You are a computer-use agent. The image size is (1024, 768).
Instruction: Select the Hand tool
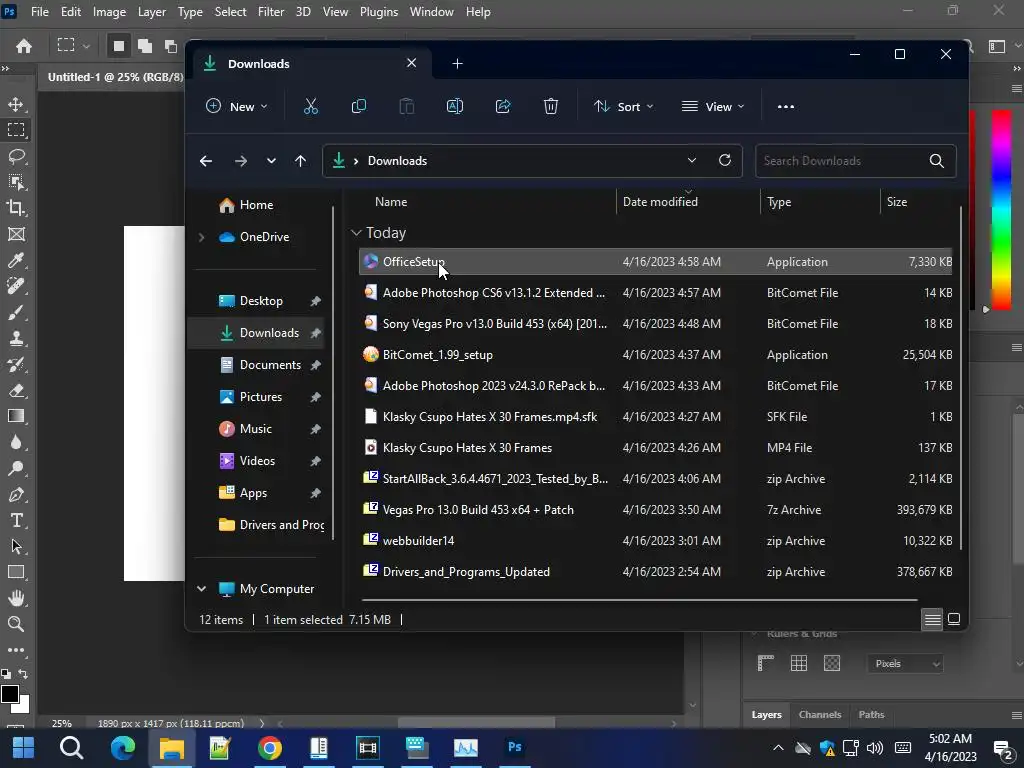[16, 598]
